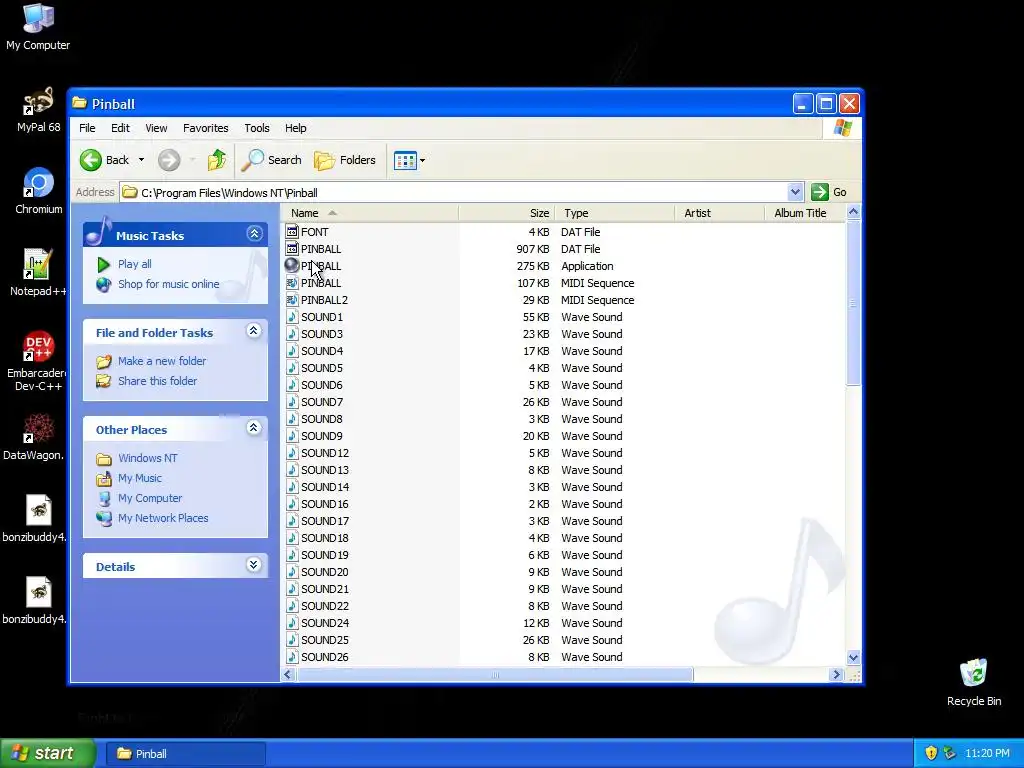Click the horizontal scrollbar right arrow
Screen dimensions: 1024x768
836,675
